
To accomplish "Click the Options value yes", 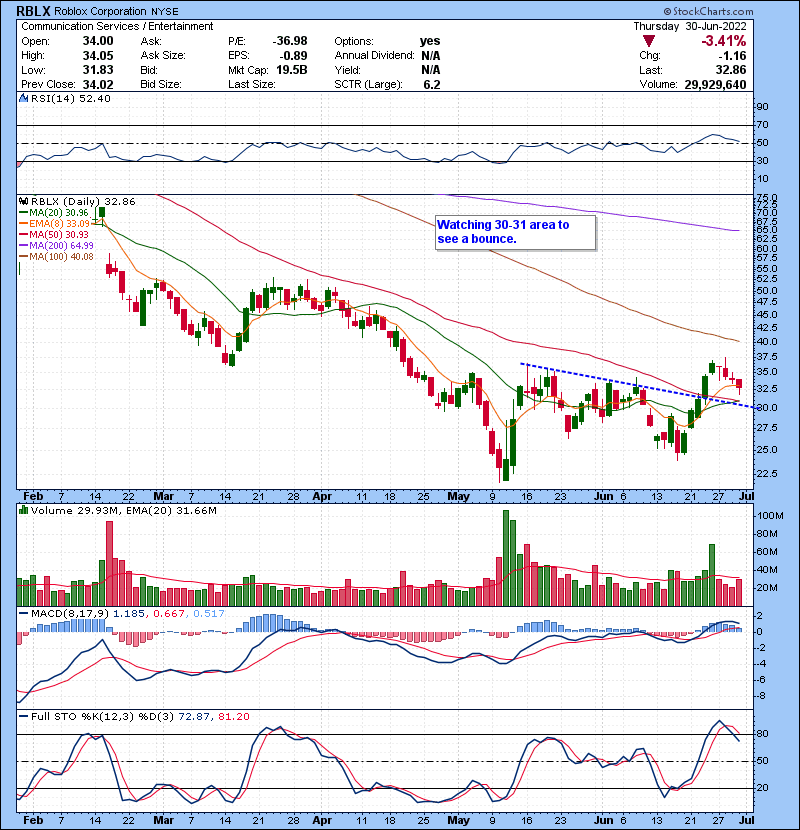I will [x=430, y=41].
